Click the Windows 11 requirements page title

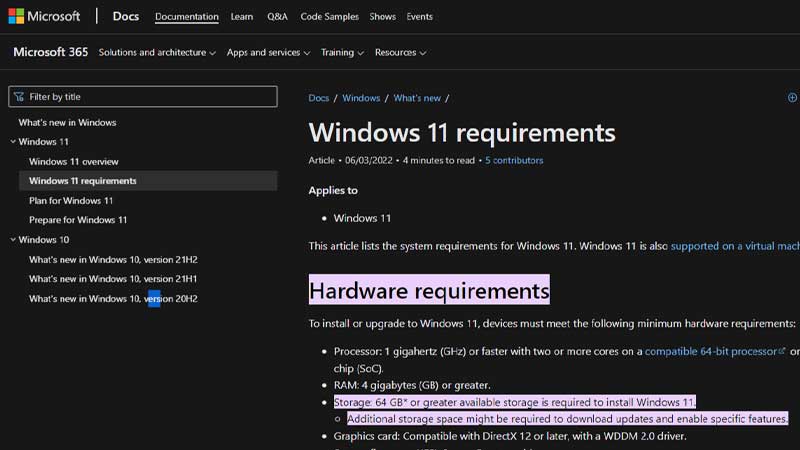462,132
